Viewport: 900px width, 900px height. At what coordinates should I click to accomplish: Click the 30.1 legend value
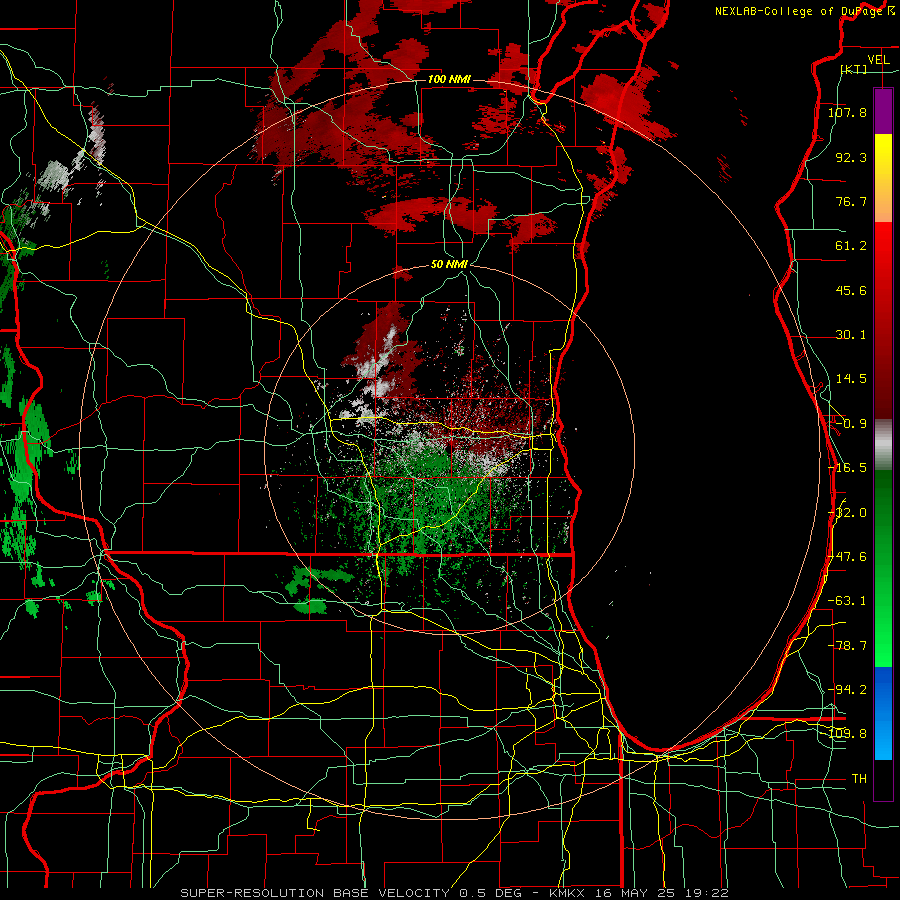coord(851,335)
